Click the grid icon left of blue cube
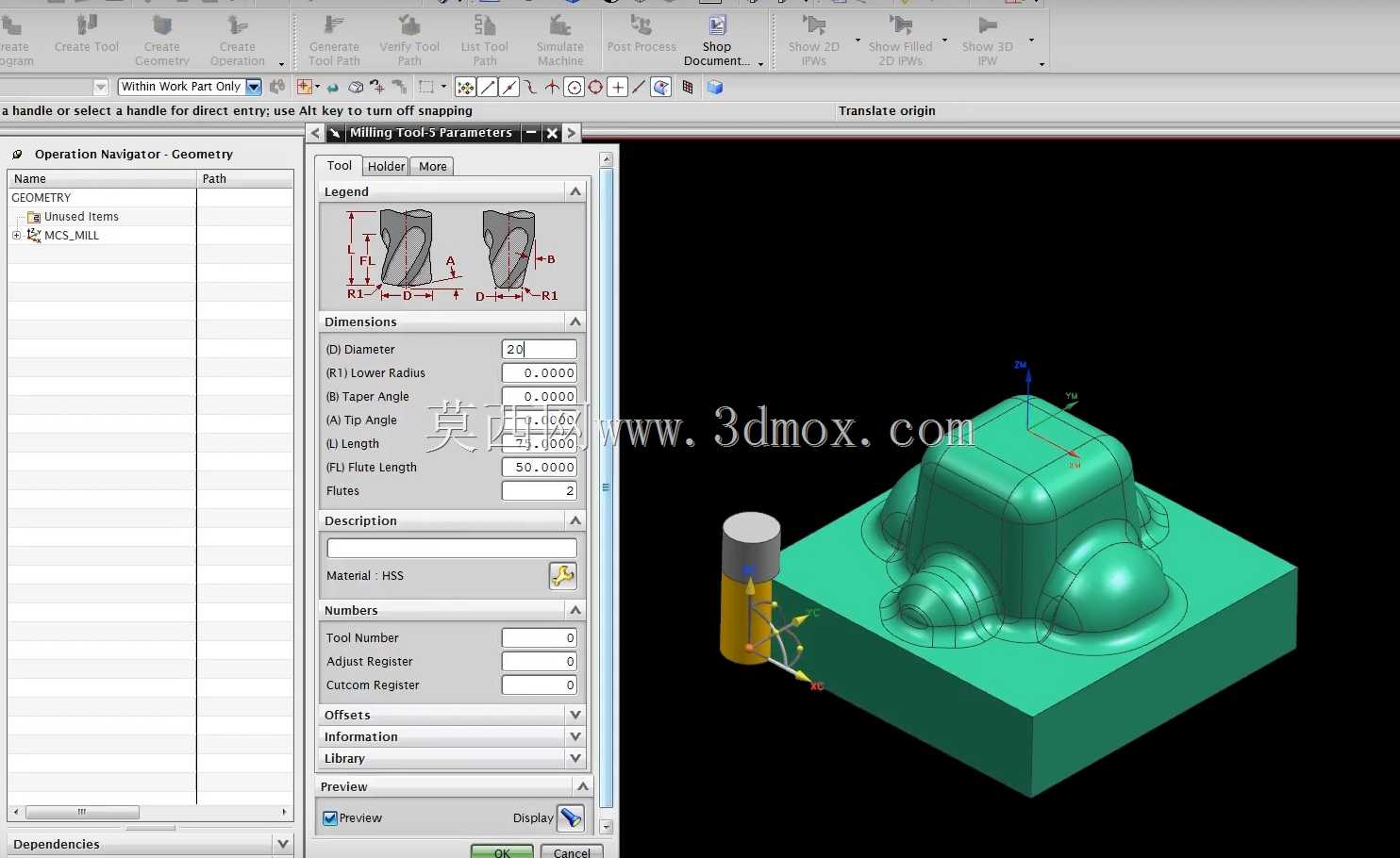The image size is (1400, 858). [x=688, y=88]
